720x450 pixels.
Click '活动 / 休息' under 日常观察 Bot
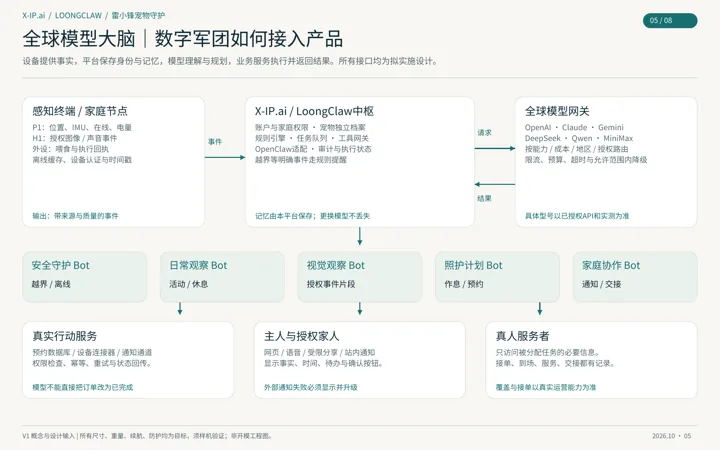tap(189, 284)
